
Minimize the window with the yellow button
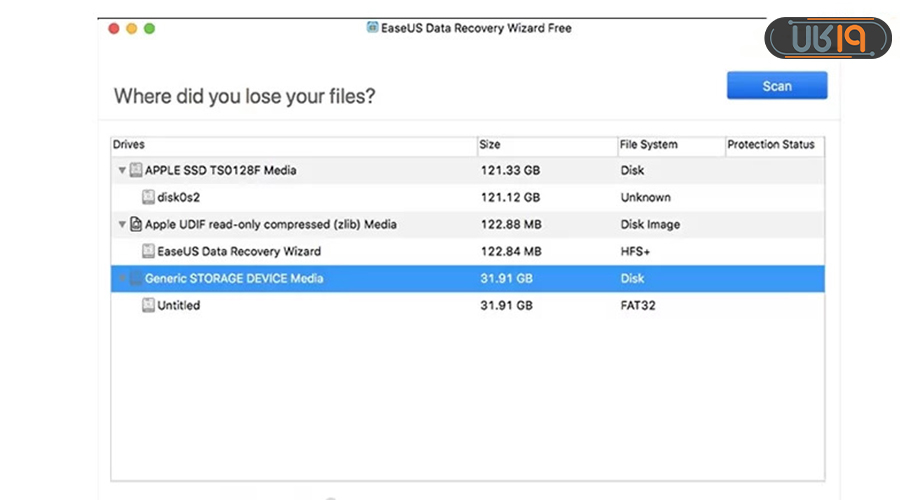(x=131, y=29)
